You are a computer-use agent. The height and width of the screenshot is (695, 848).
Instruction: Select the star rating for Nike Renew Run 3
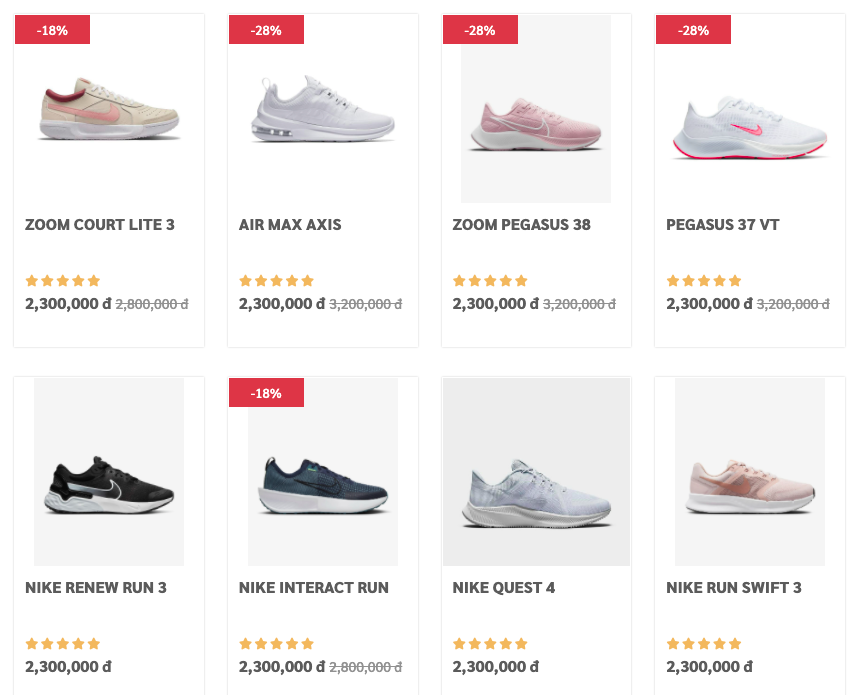click(x=62, y=644)
